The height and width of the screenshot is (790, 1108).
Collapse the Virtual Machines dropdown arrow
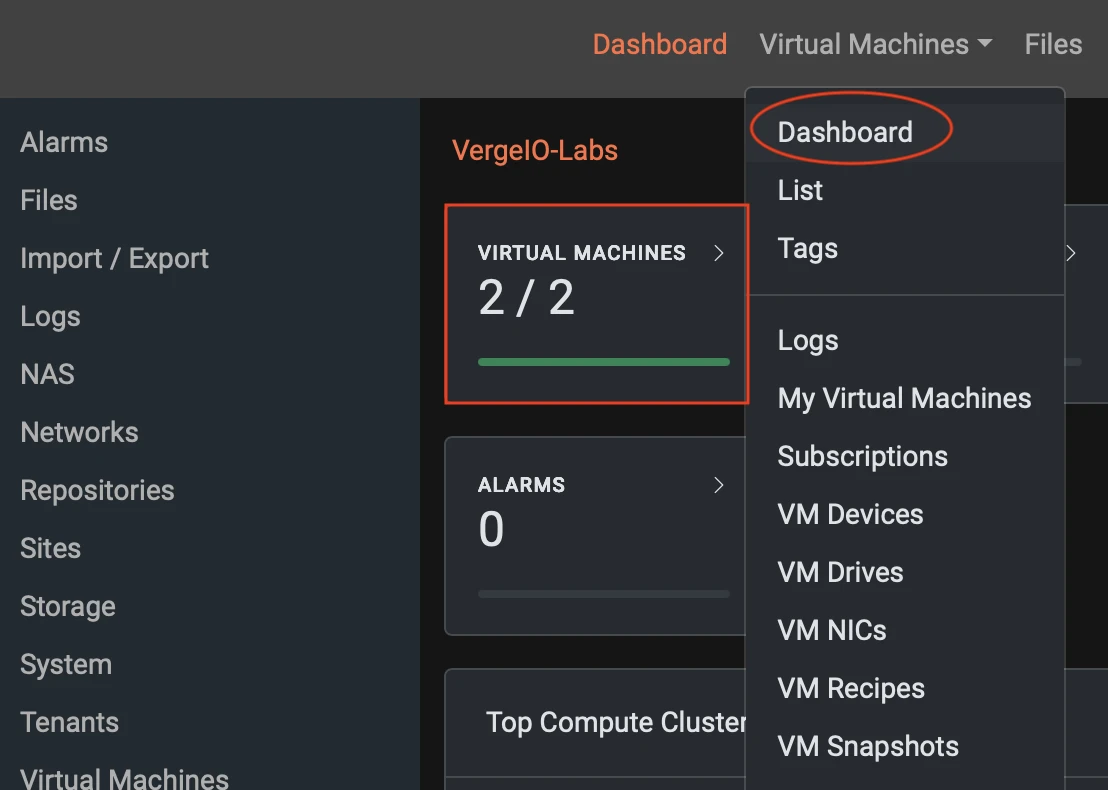click(x=986, y=43)
